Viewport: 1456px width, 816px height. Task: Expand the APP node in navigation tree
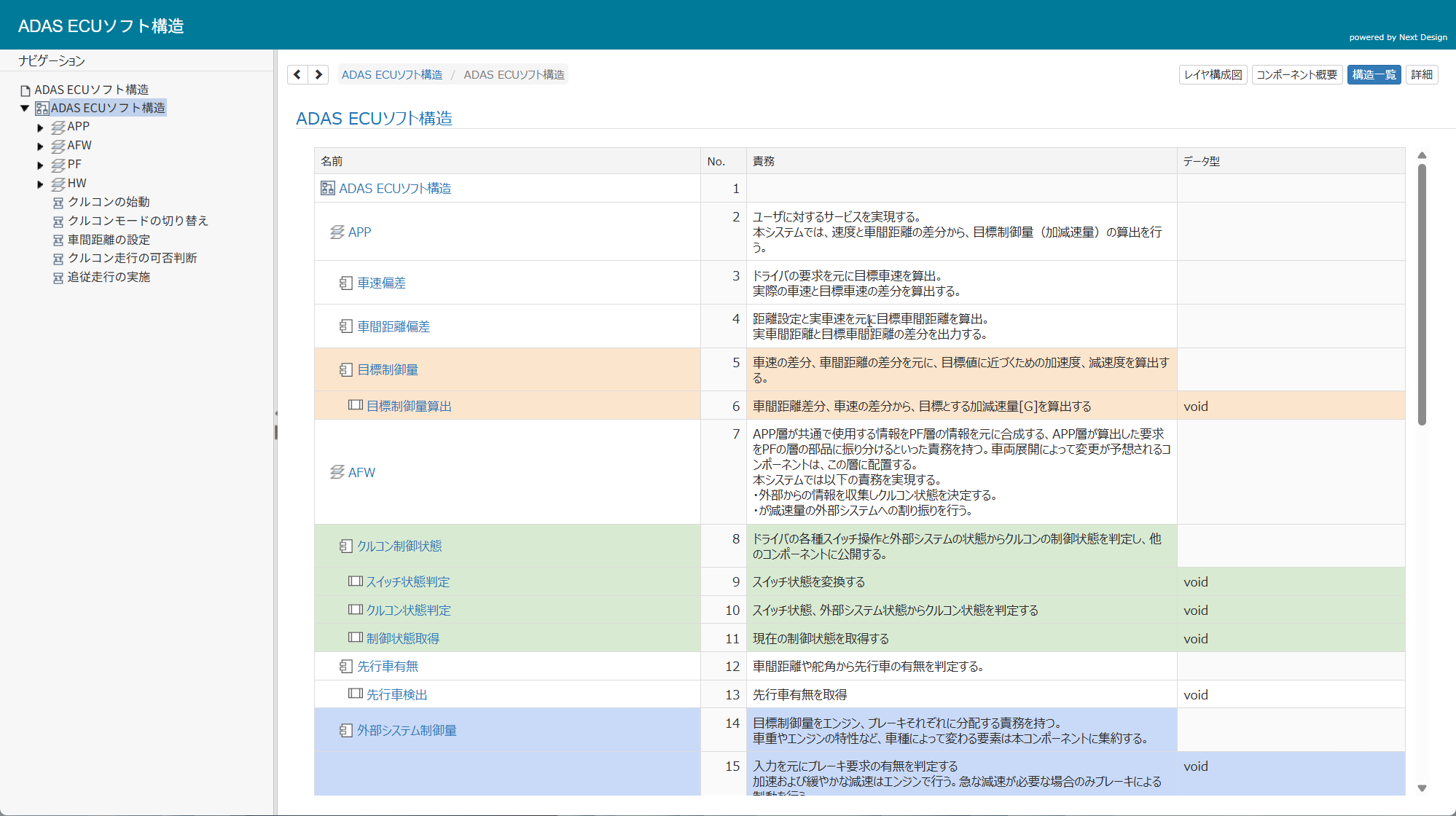click(x=41, y=127)
